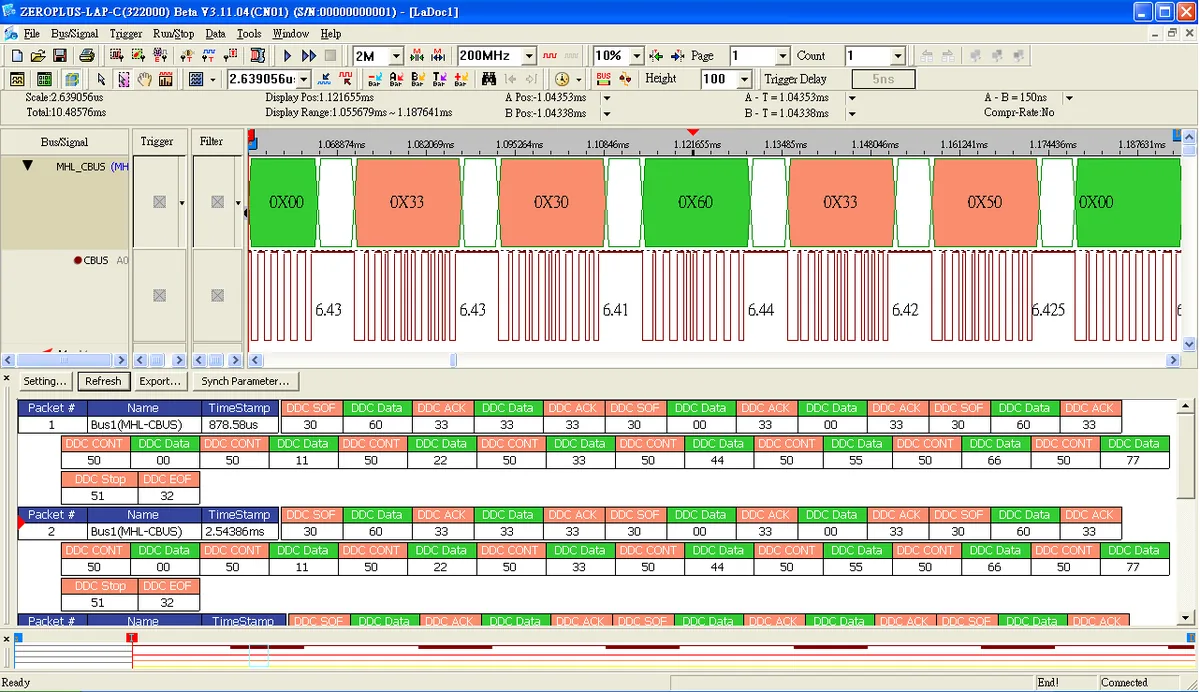This screenshot has width=1200, height=692.
Task: Create a new document with New icon
Action: (x=17, y=56)
